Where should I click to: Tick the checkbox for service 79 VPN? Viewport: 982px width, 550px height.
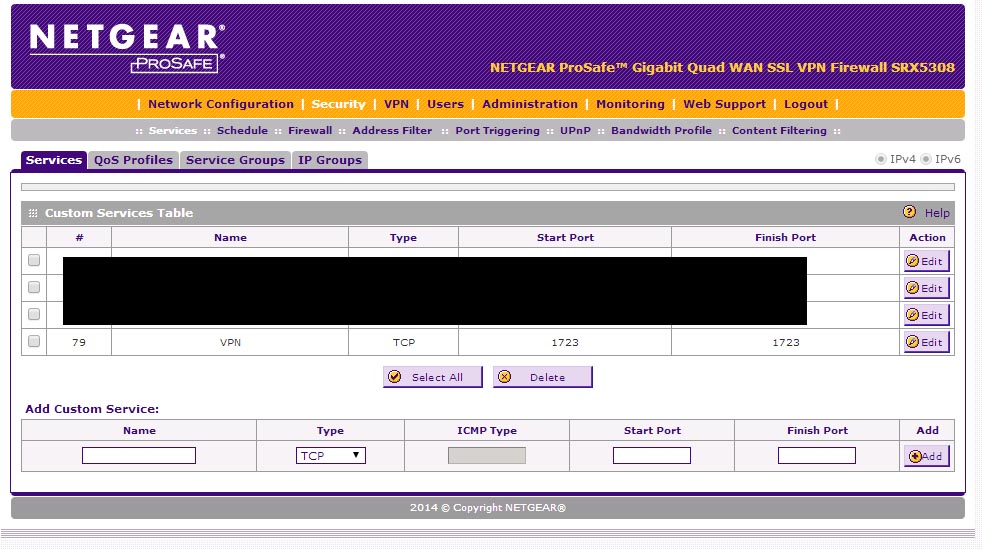pyautogui.click(x=34, y=341)
